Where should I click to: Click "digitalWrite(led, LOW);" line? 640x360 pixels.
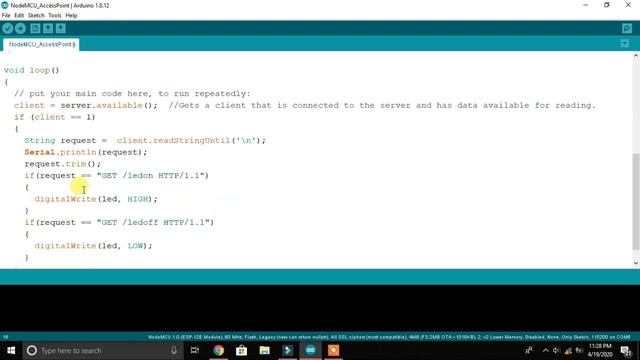[93, 246]
